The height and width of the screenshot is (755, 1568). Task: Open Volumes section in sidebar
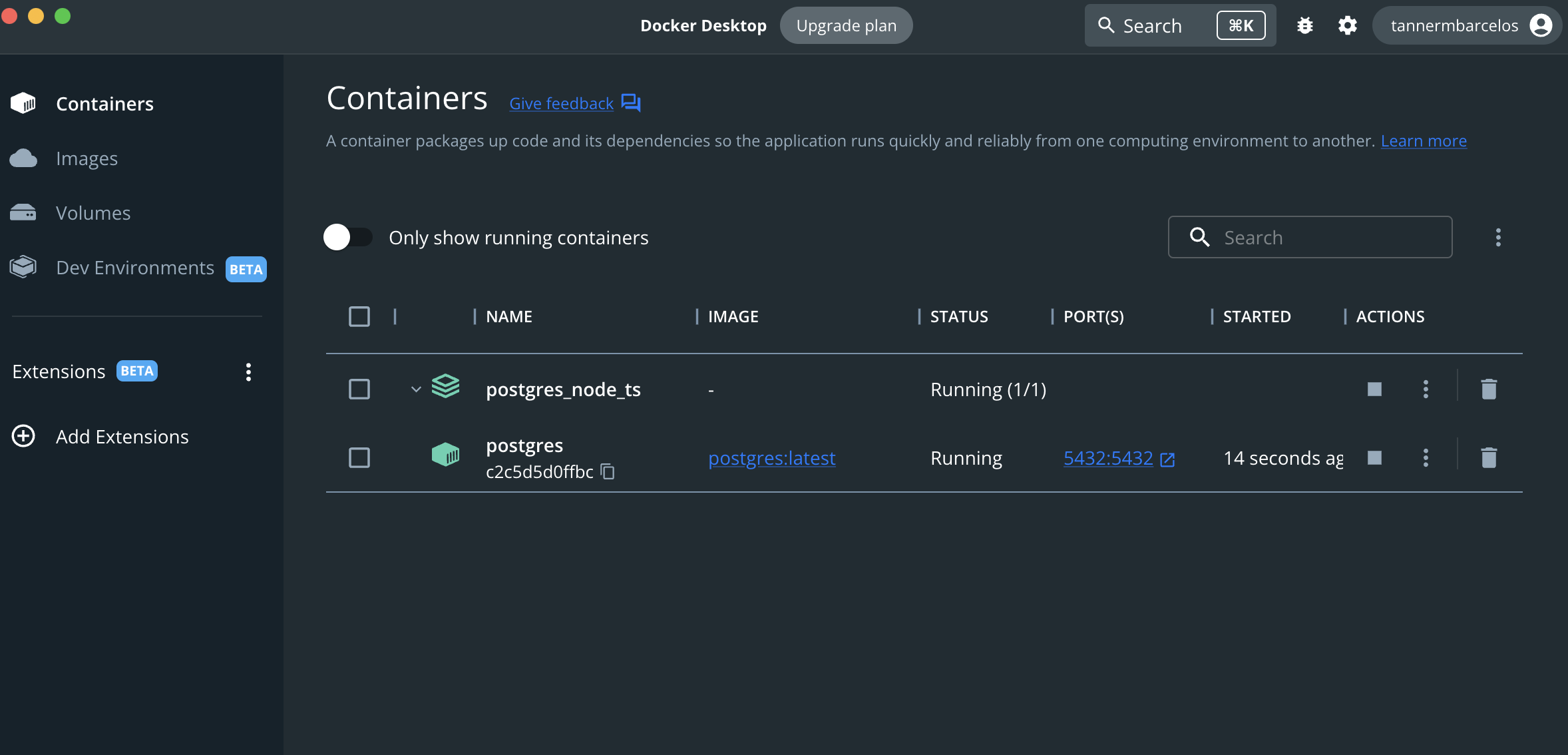tap(93, 213)
